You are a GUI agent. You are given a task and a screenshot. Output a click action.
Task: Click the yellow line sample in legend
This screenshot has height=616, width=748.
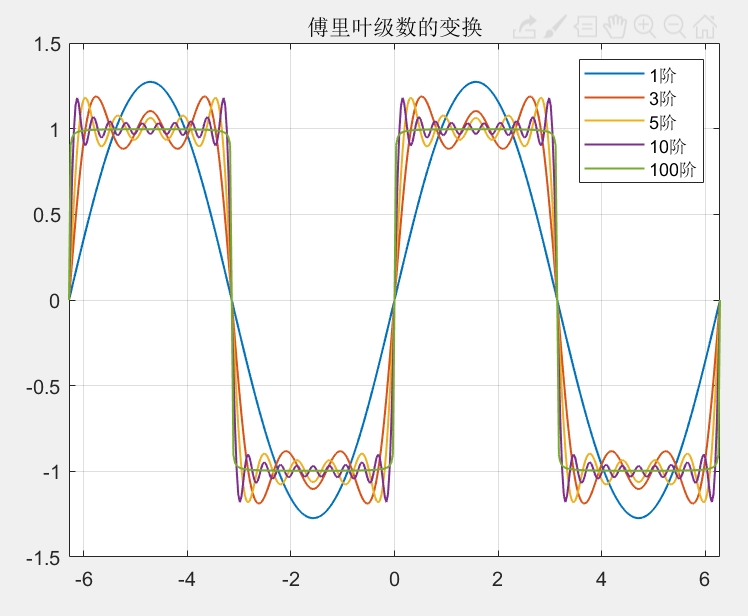614,121
